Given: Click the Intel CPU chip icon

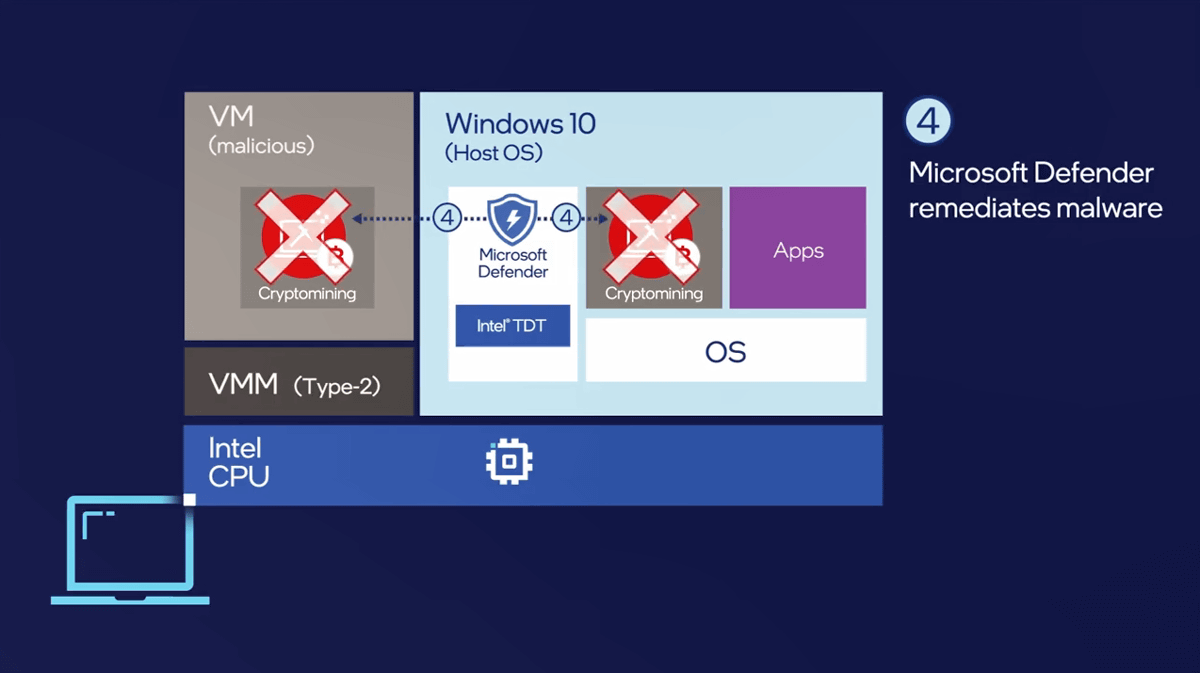Looking at the screenshot, I should (509, 463).
